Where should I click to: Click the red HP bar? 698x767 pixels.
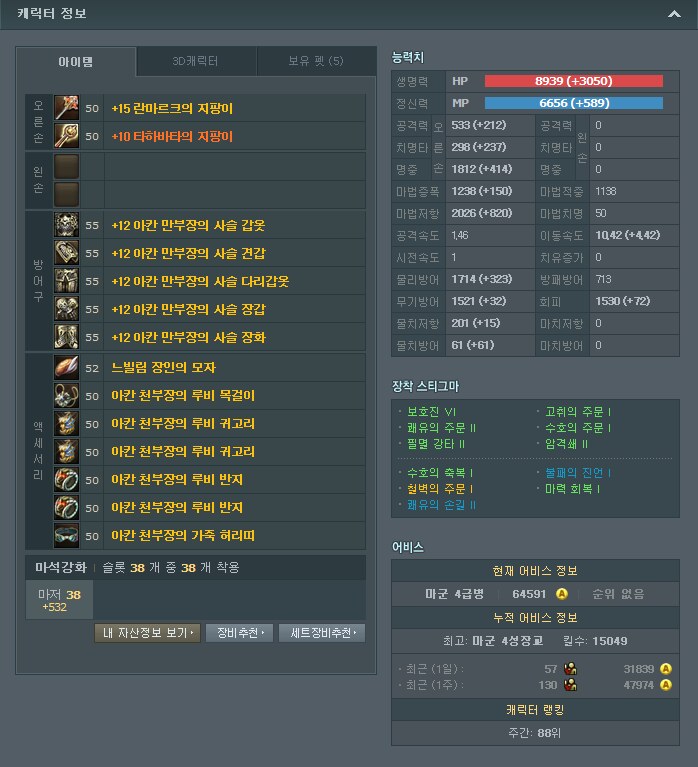tap(574, 81)
